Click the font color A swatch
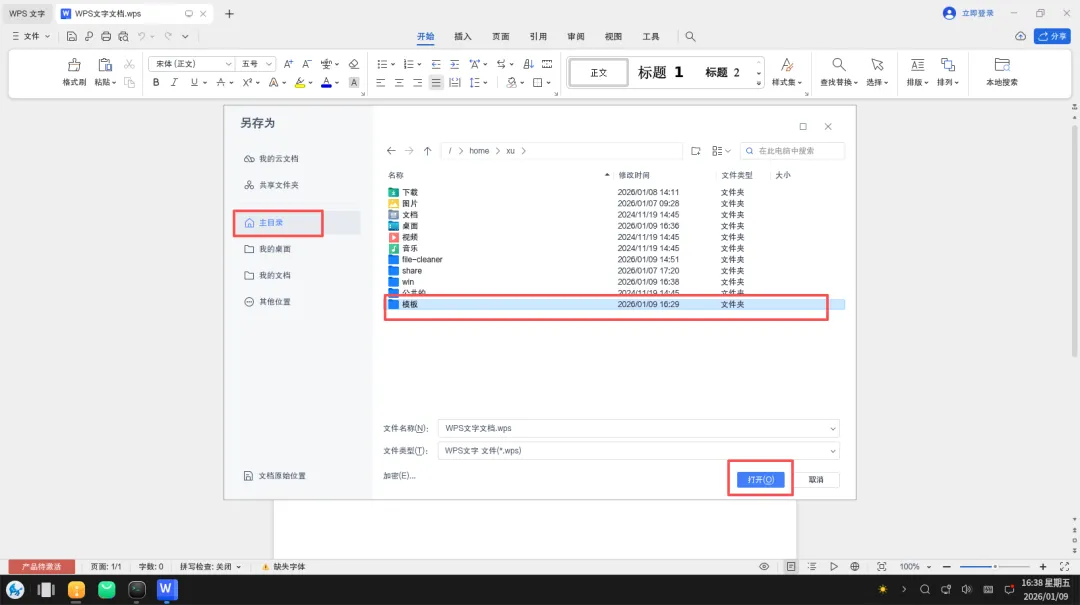 coord(326,83)
